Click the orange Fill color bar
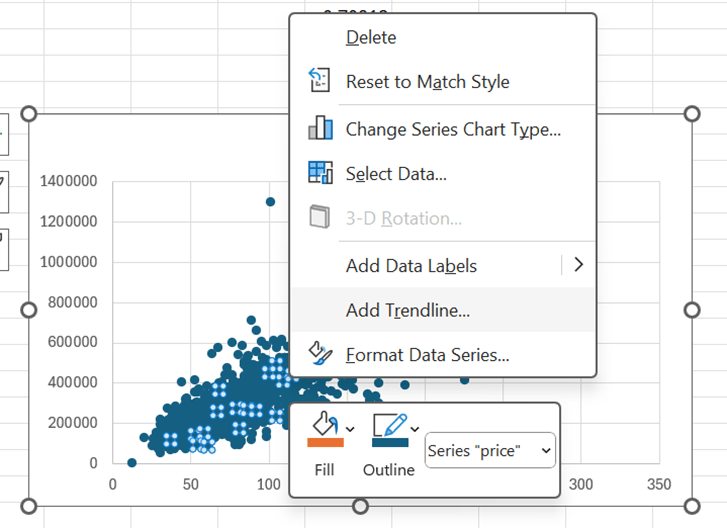This screenshot has width=727, height=528. pos(324,442)
